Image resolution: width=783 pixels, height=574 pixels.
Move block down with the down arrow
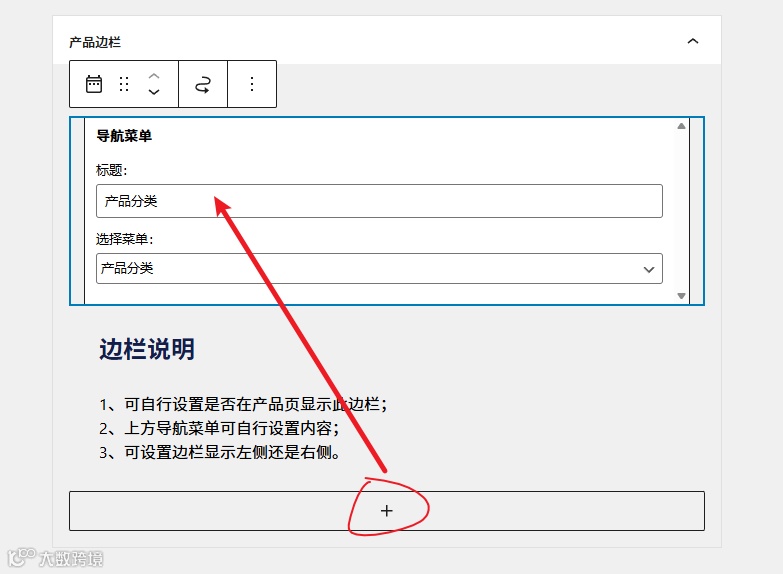pyautogui.click(x=154, y=92)
